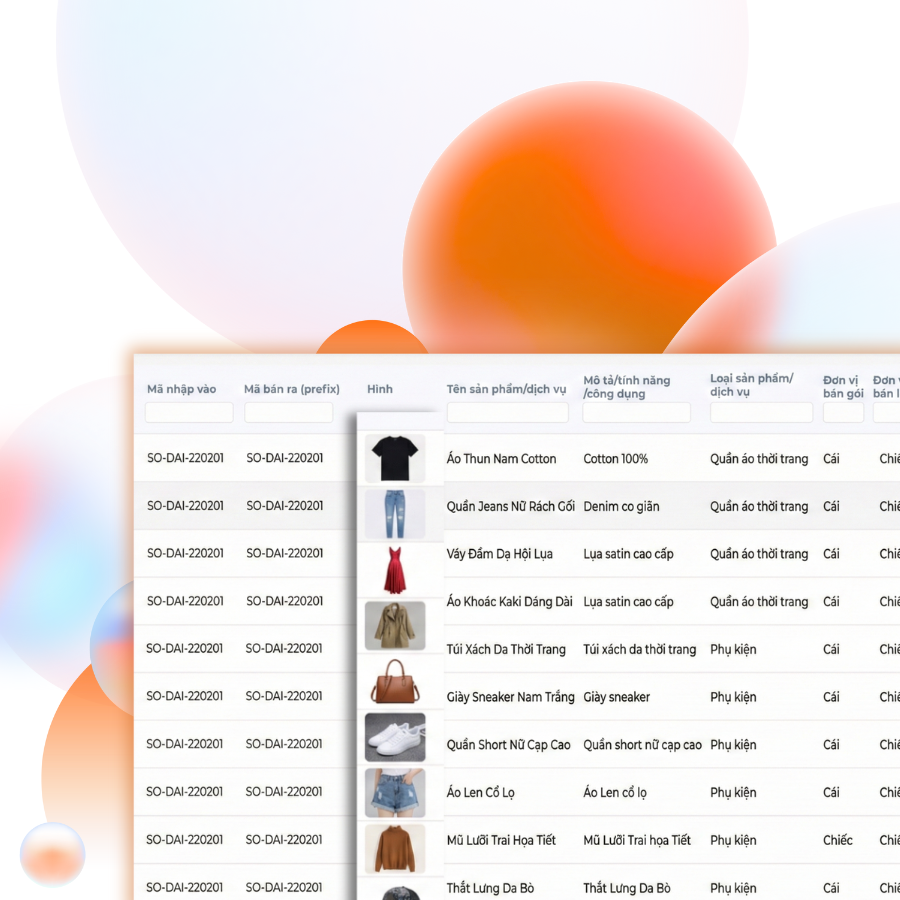Click the Đơn vị bán gói filter field
The image size is (900, 900).
(x=843, y=413)
